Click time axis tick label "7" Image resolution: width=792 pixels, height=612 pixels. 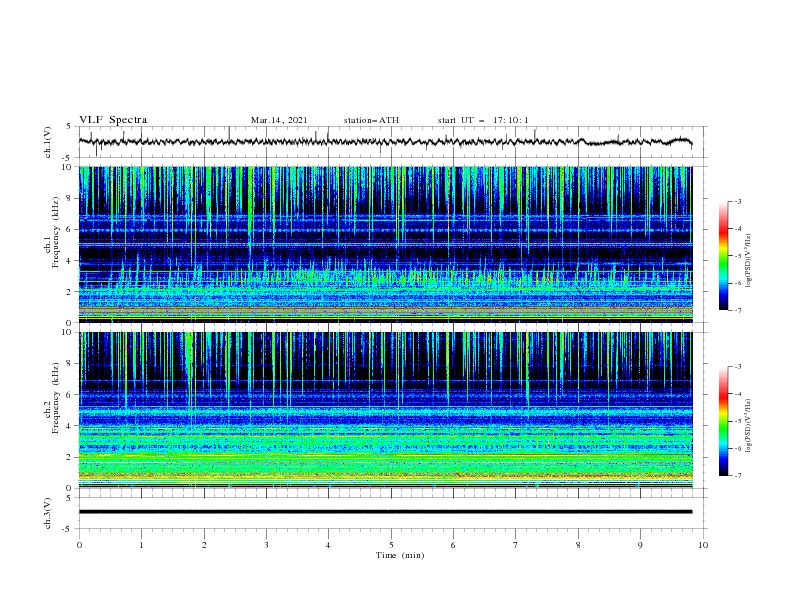516,545
